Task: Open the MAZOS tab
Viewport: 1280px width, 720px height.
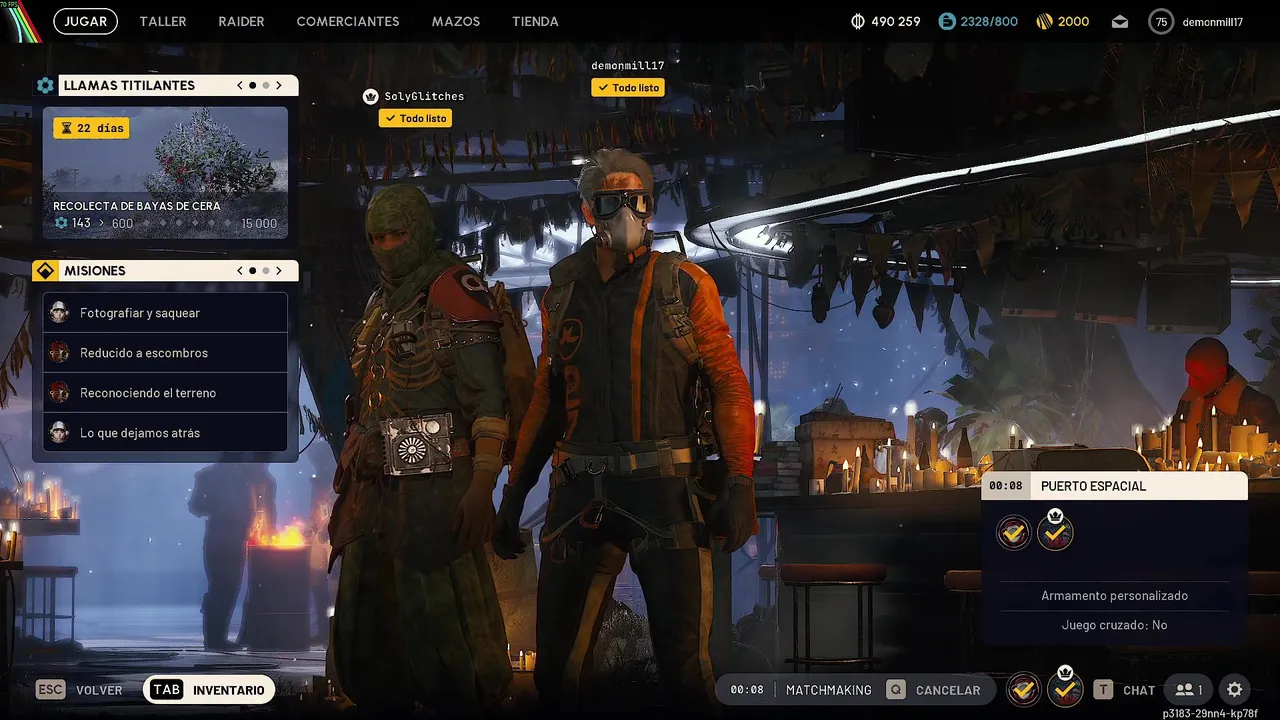Action: point(456,21)
